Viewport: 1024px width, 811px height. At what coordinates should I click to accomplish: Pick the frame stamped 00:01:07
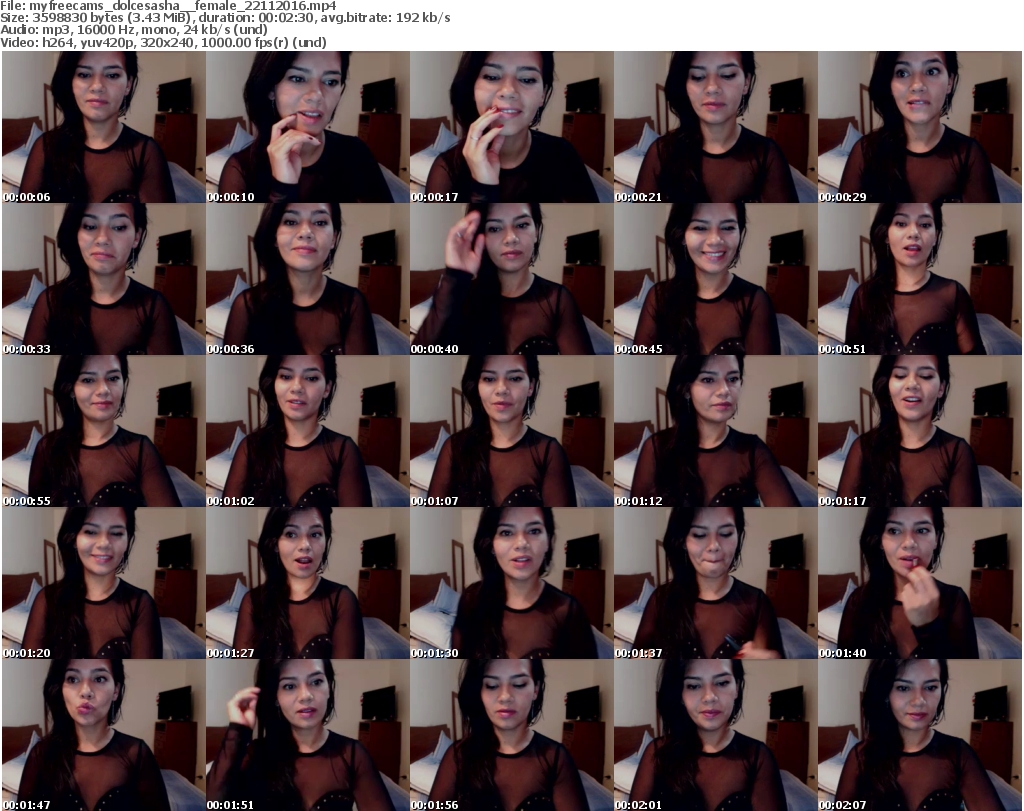pyautogui.click(x=511, y=431)
